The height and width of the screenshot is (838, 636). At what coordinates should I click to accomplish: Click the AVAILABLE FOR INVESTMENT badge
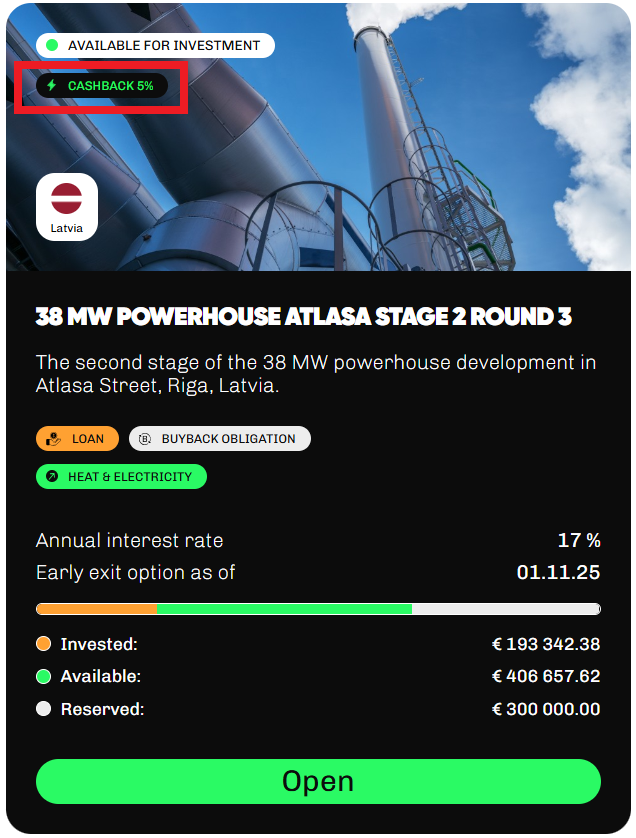(155, 45)
